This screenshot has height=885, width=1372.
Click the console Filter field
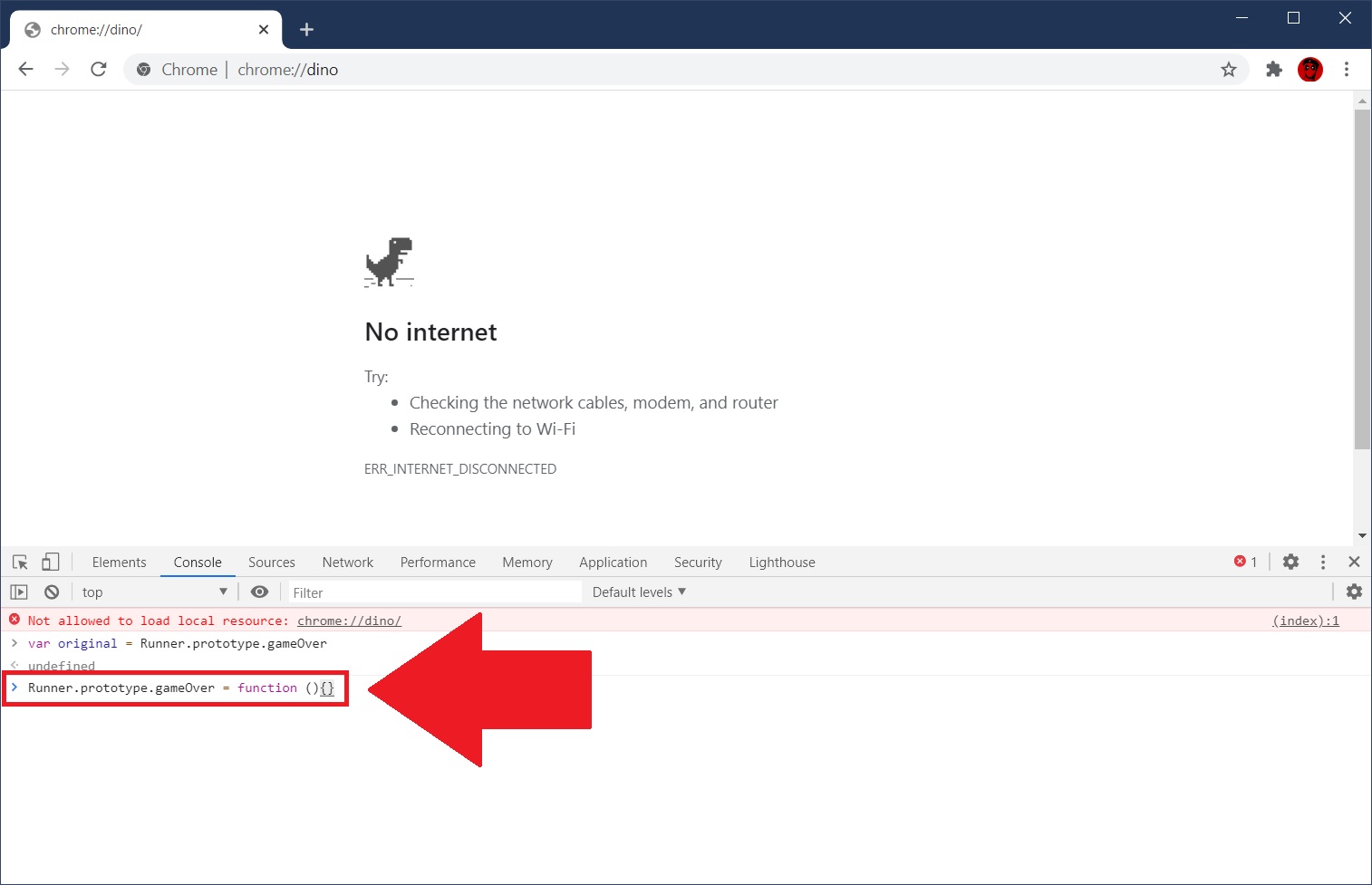(435, 592)
